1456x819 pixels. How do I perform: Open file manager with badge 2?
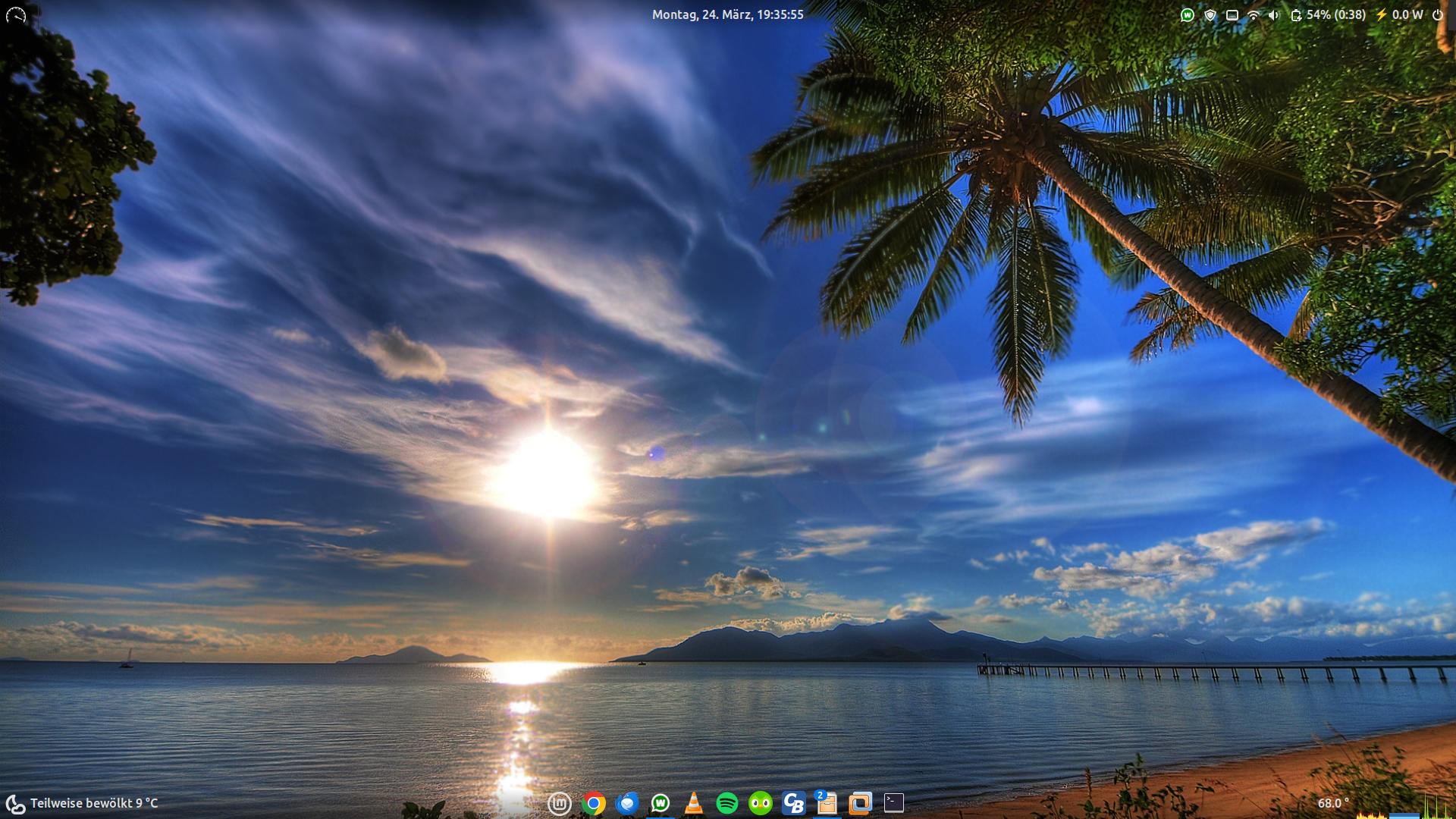pos(827,803)
